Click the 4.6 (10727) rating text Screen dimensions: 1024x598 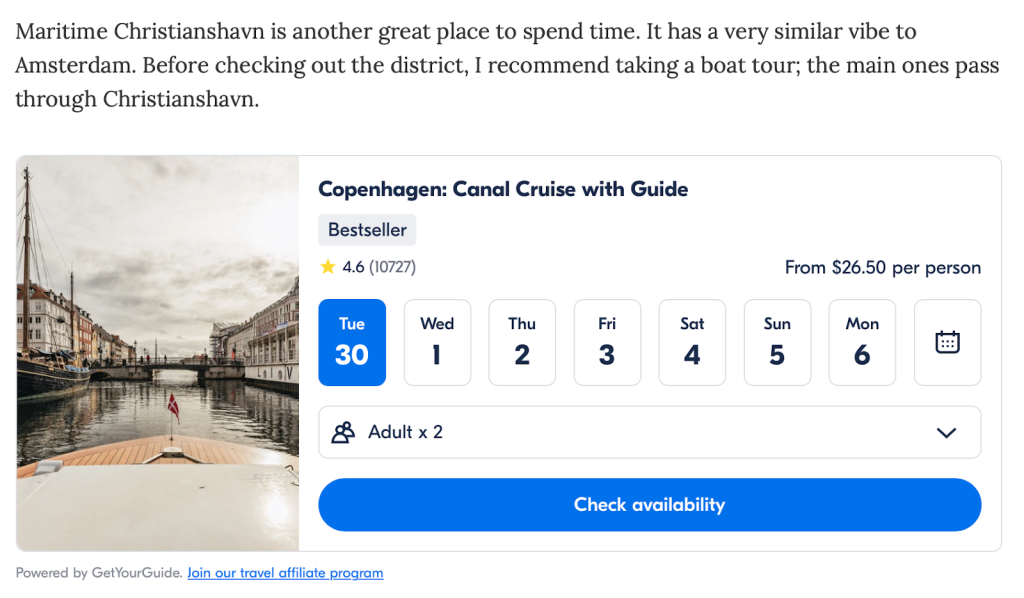[x=378, y=267]
